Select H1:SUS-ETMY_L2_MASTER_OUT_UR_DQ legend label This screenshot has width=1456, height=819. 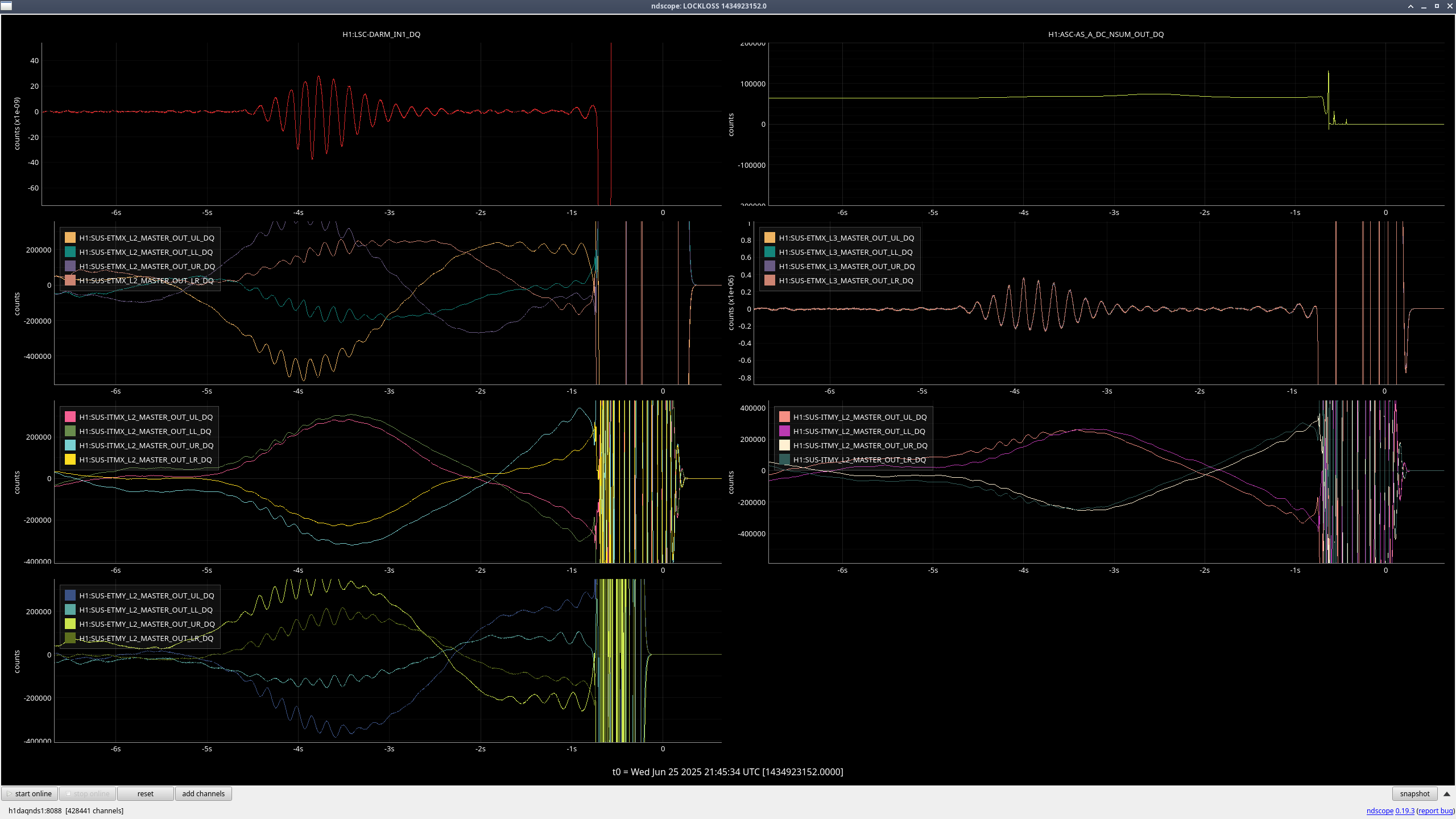(x=147, y=624)
